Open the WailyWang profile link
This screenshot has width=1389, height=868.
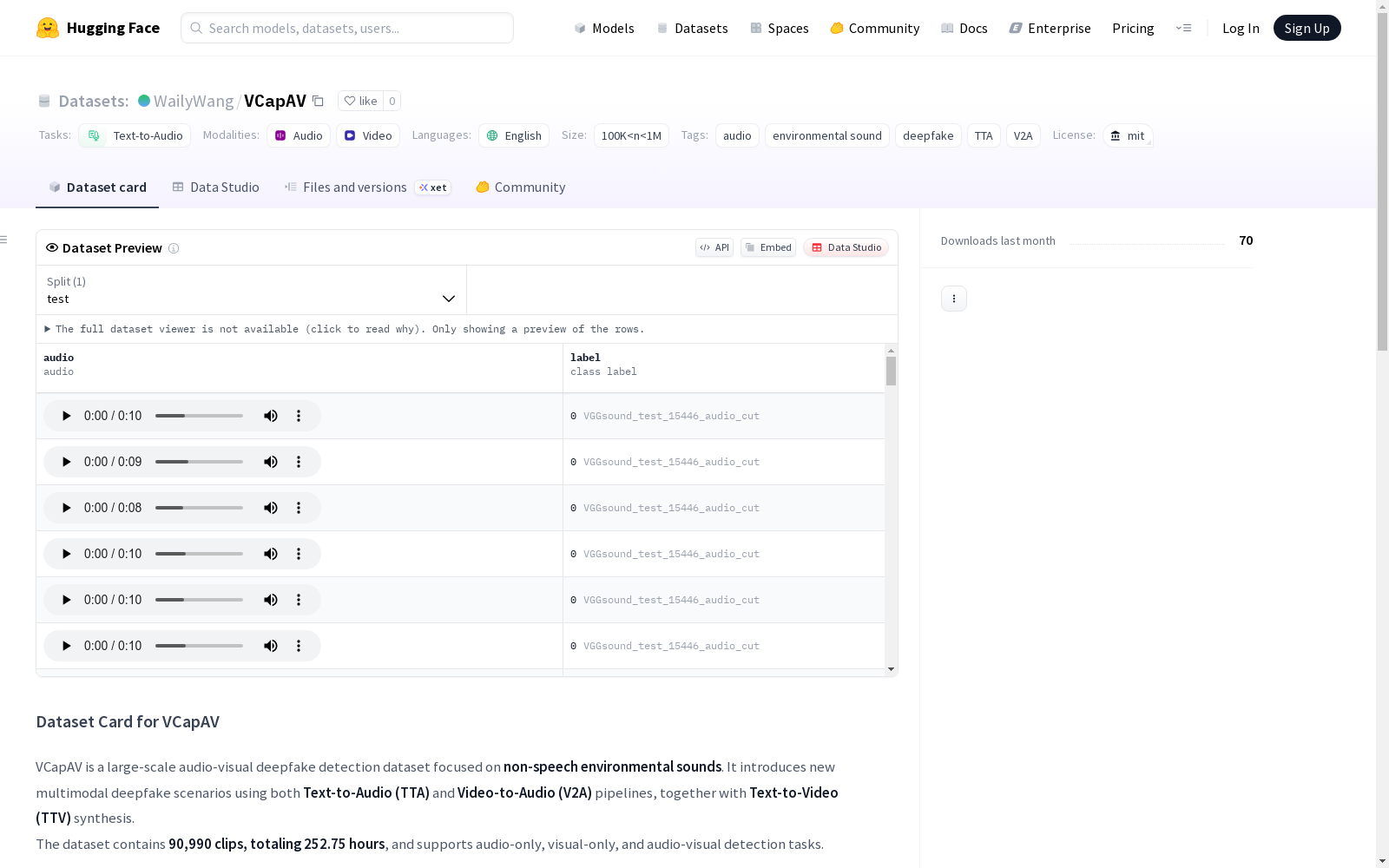click(194, 101)
